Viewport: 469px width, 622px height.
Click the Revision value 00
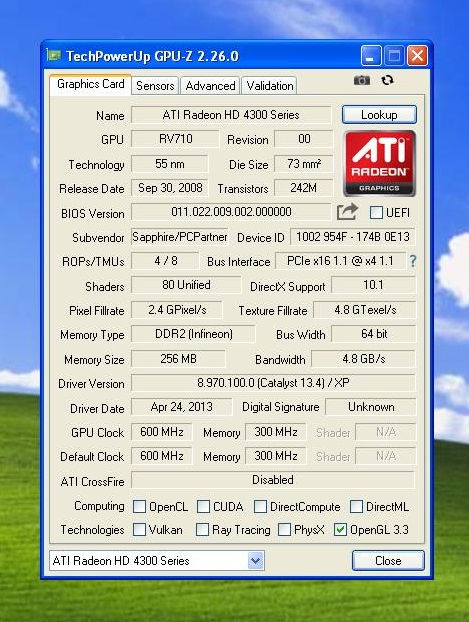[304, 139]
